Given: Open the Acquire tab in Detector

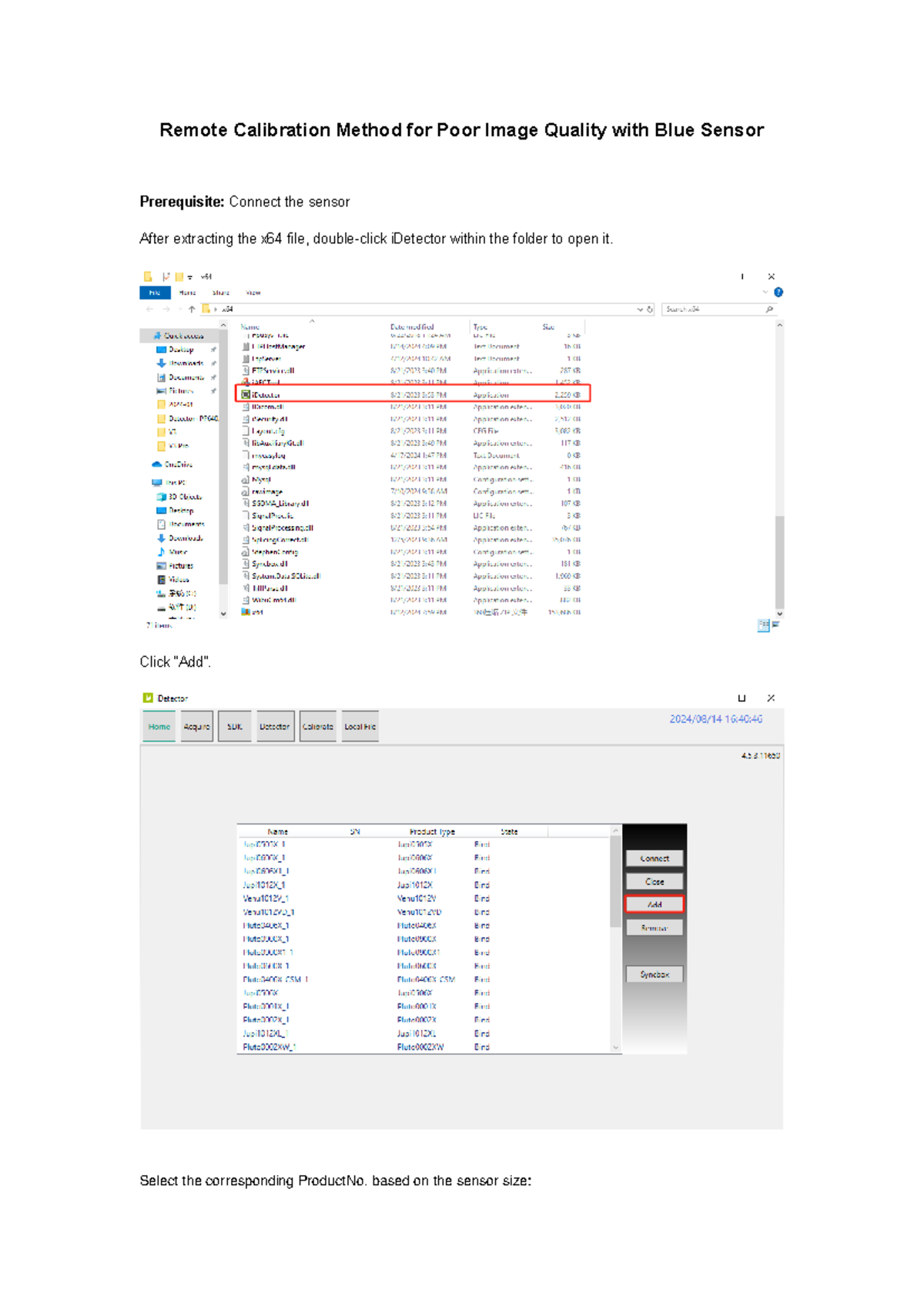Looking at the screenshot, I should 197,727.
